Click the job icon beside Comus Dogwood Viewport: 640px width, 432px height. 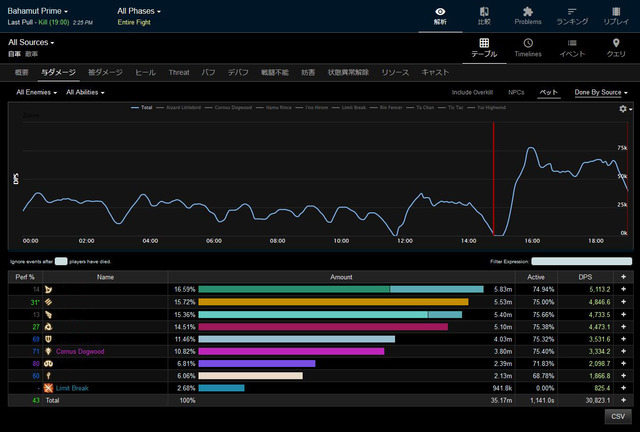pos(49,351)
